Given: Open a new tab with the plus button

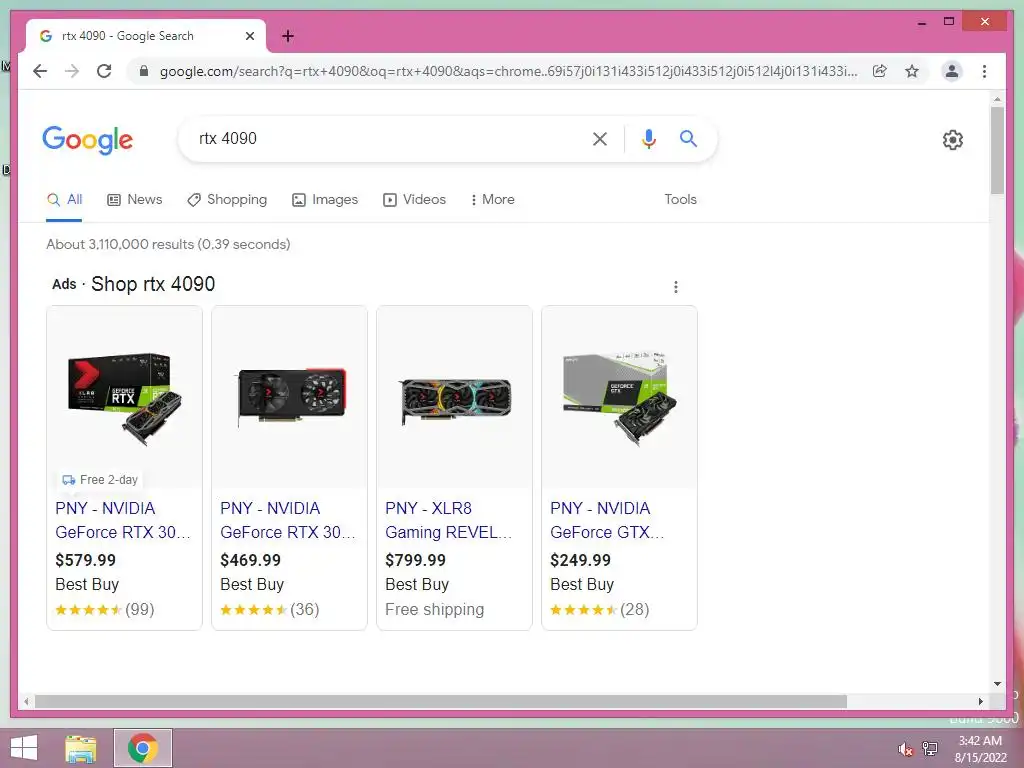Looking at the screenshot, I should [x=287, y=36].
